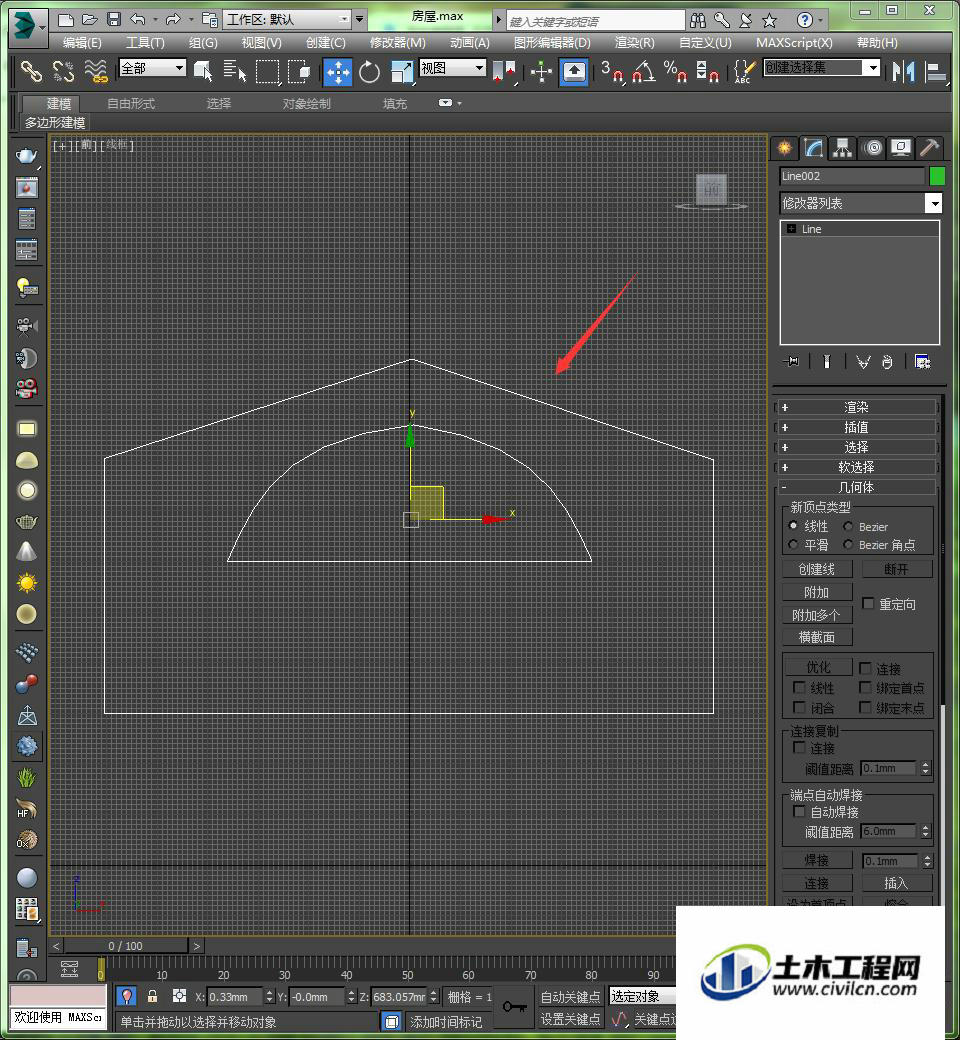Open the Display panel monitor icon tab
This screenshot has height=1040, width=960.
pyautogui.click(x=901, y=148)
